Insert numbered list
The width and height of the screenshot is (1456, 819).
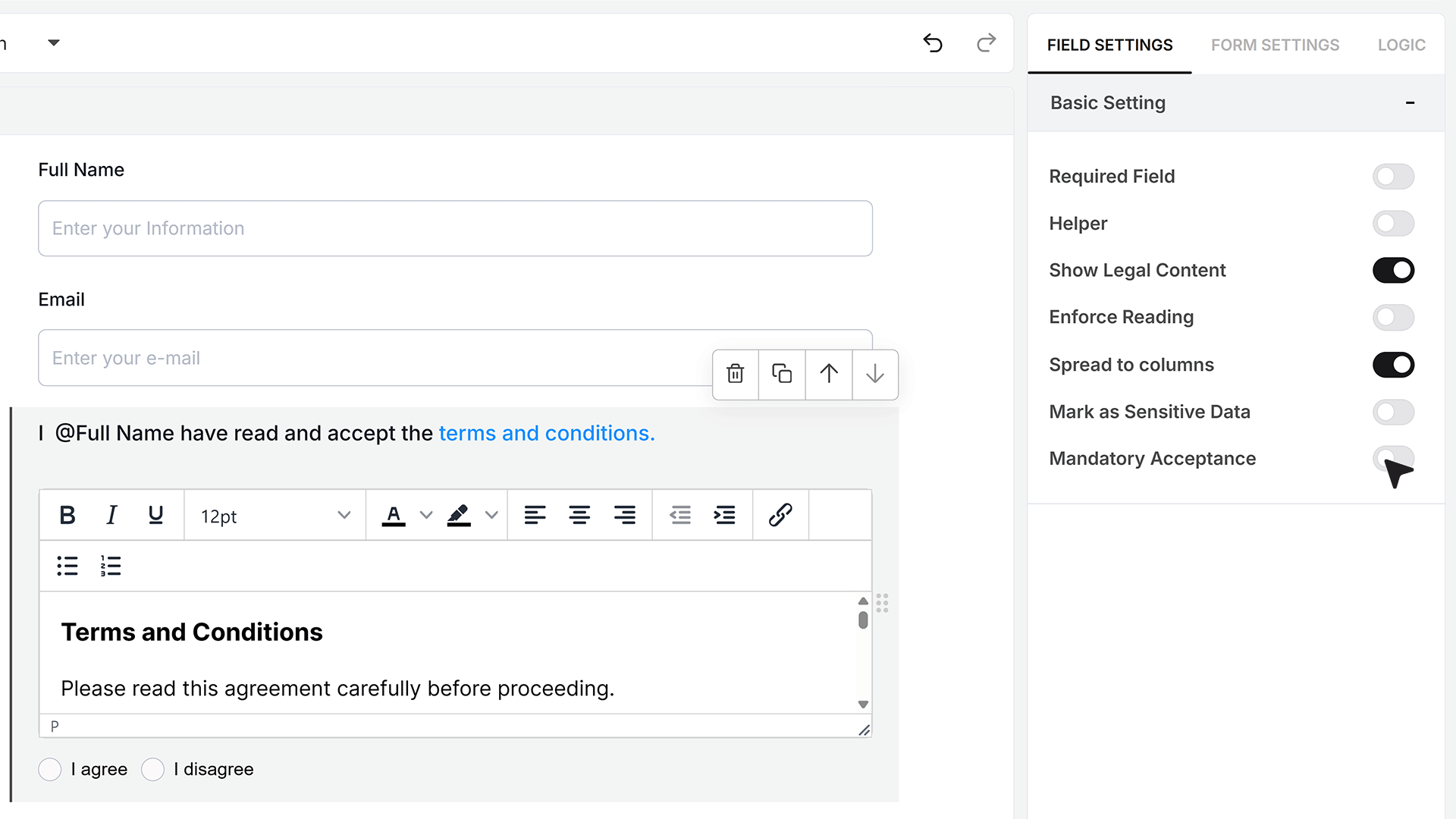pos(111,566)
